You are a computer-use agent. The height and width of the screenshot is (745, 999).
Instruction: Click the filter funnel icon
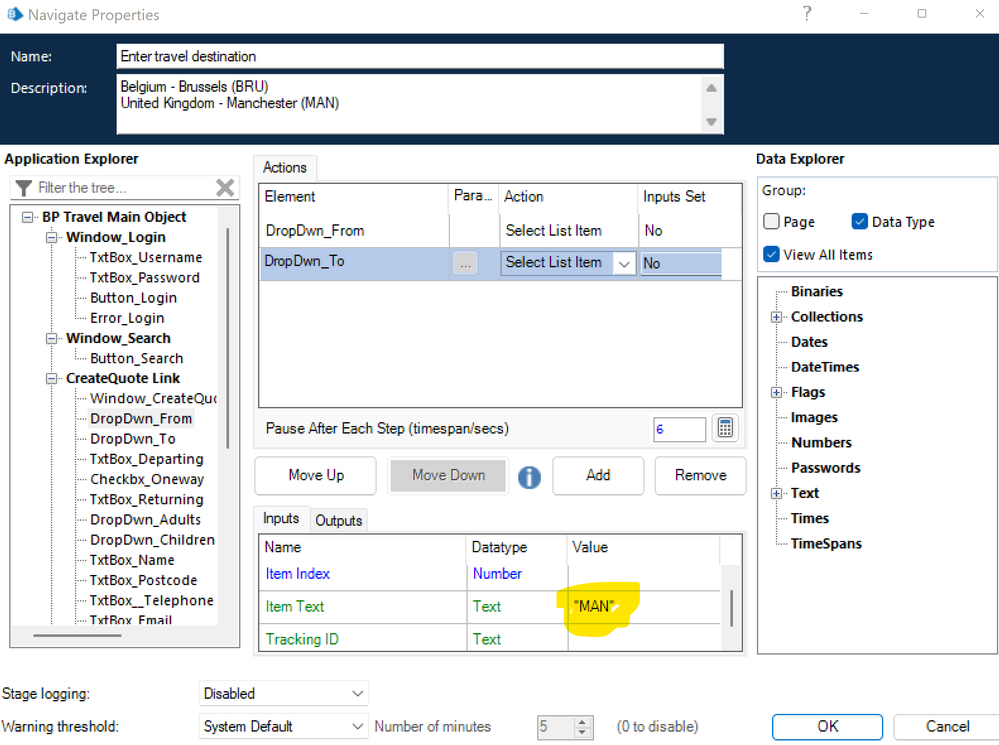(24, 188)
